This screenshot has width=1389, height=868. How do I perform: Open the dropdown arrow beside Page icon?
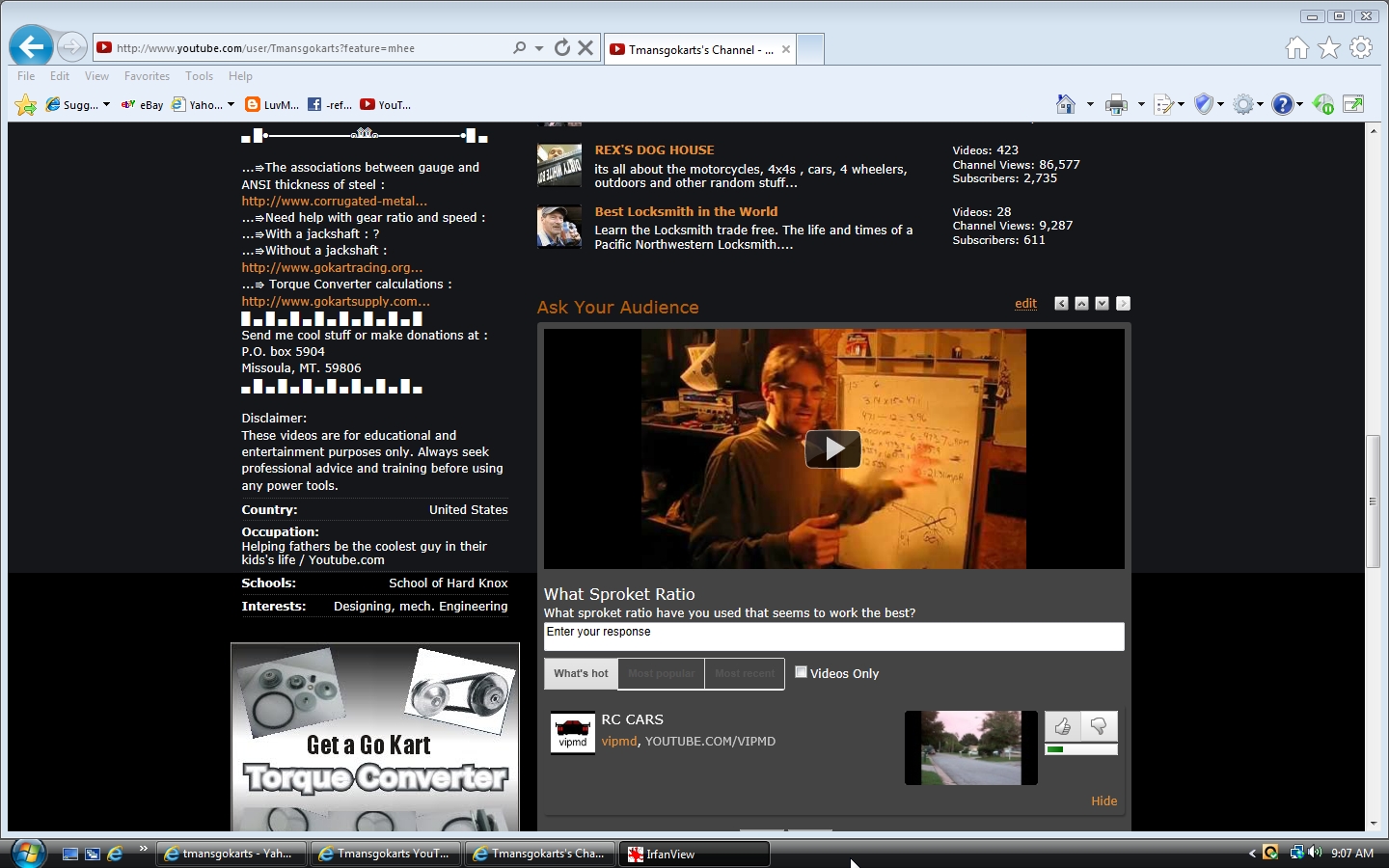(1181, 104)
